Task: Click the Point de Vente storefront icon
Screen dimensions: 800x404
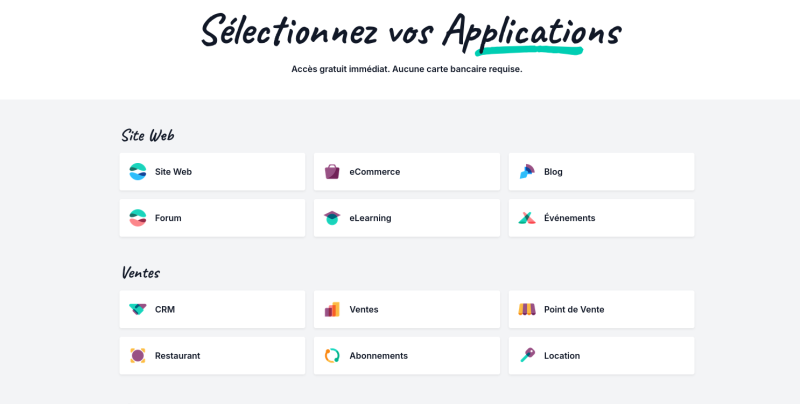Action: pos(527,309)
